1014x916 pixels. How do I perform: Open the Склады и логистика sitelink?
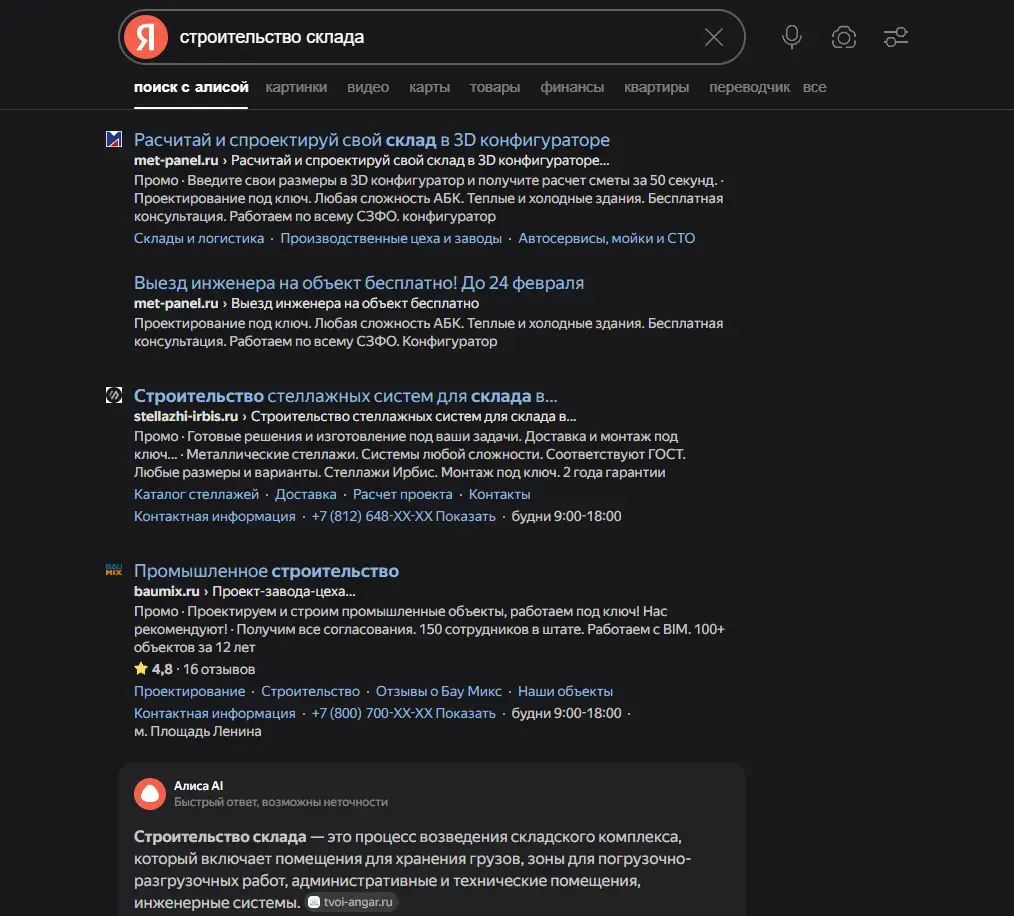[x=199, y=238]
